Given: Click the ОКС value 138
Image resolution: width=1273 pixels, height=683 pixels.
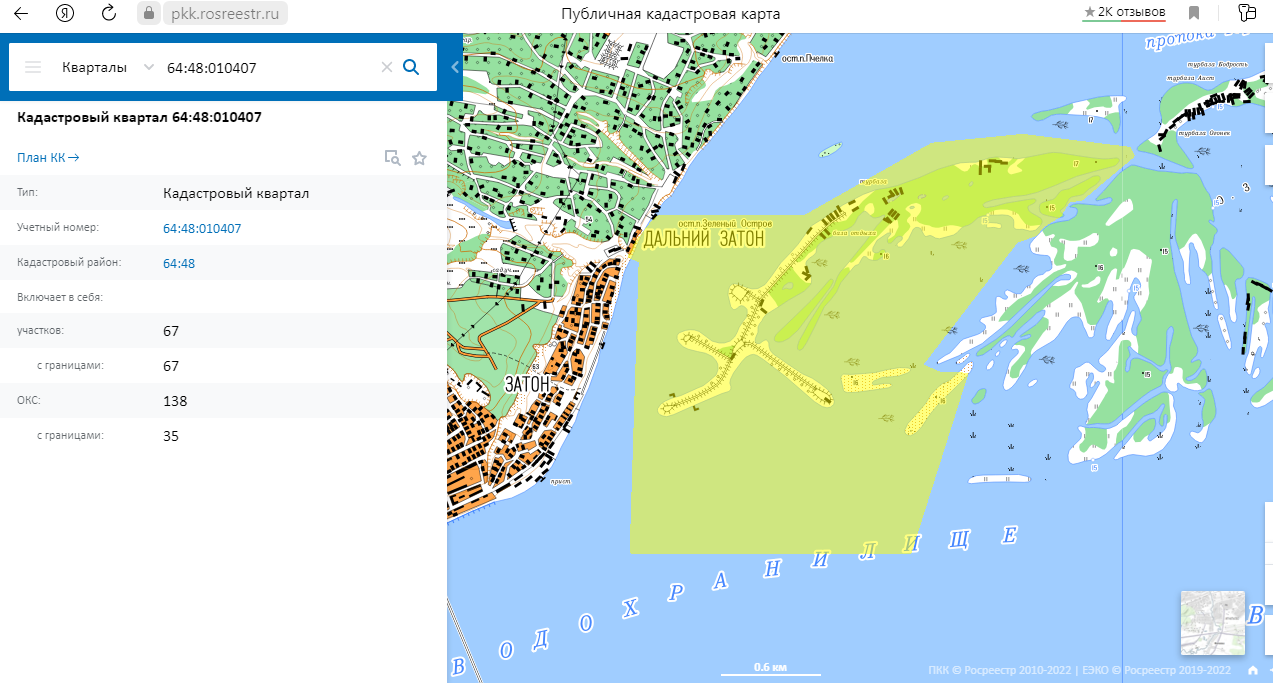Looking at the screenshot, I should [x=175, y=401].
